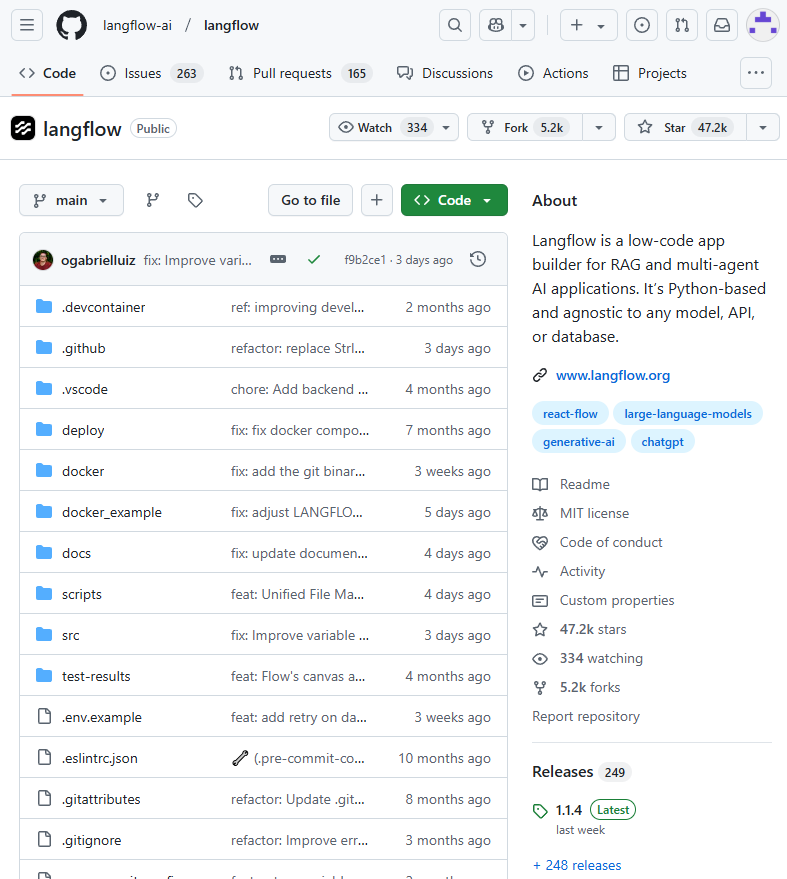Click the .env.example file icon
The height and width of the screenshot is (879, 787).
pyautogui.click(x=44, y=716)
